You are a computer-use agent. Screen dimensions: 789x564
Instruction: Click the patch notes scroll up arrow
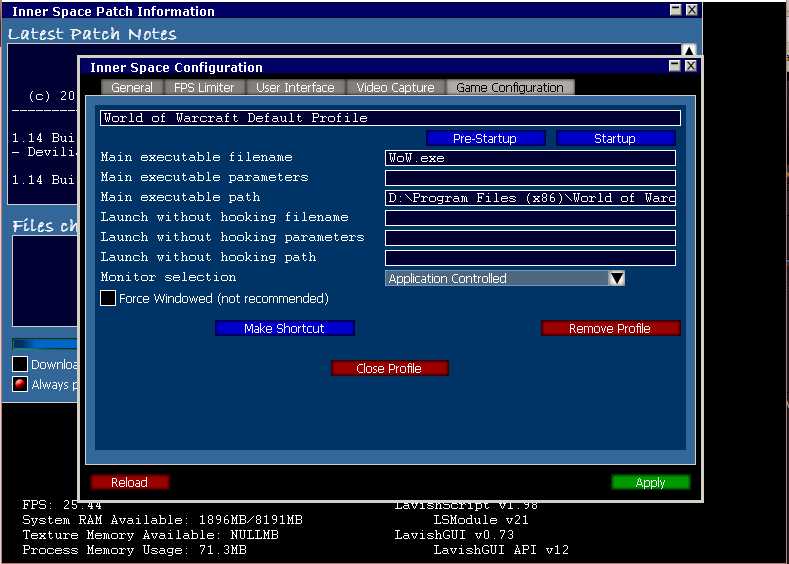pos(688,50)
